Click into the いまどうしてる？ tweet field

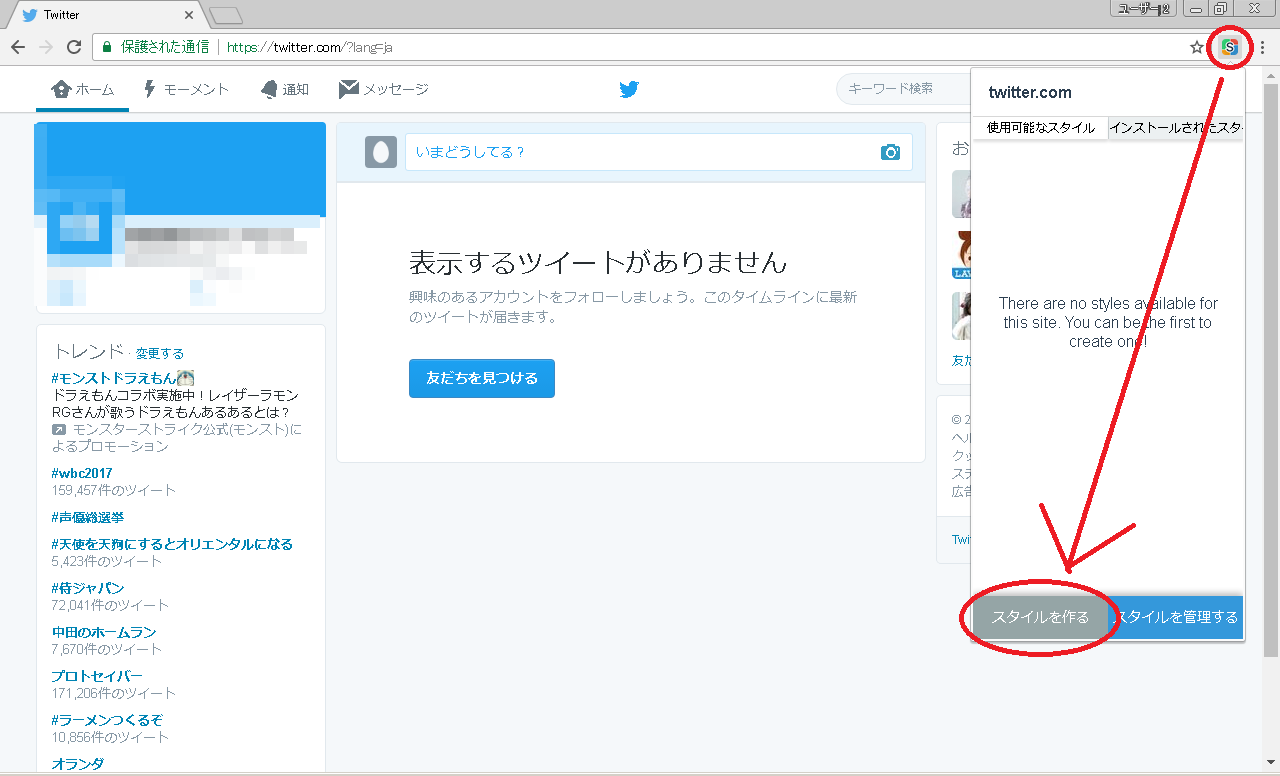tap(658, 152)
